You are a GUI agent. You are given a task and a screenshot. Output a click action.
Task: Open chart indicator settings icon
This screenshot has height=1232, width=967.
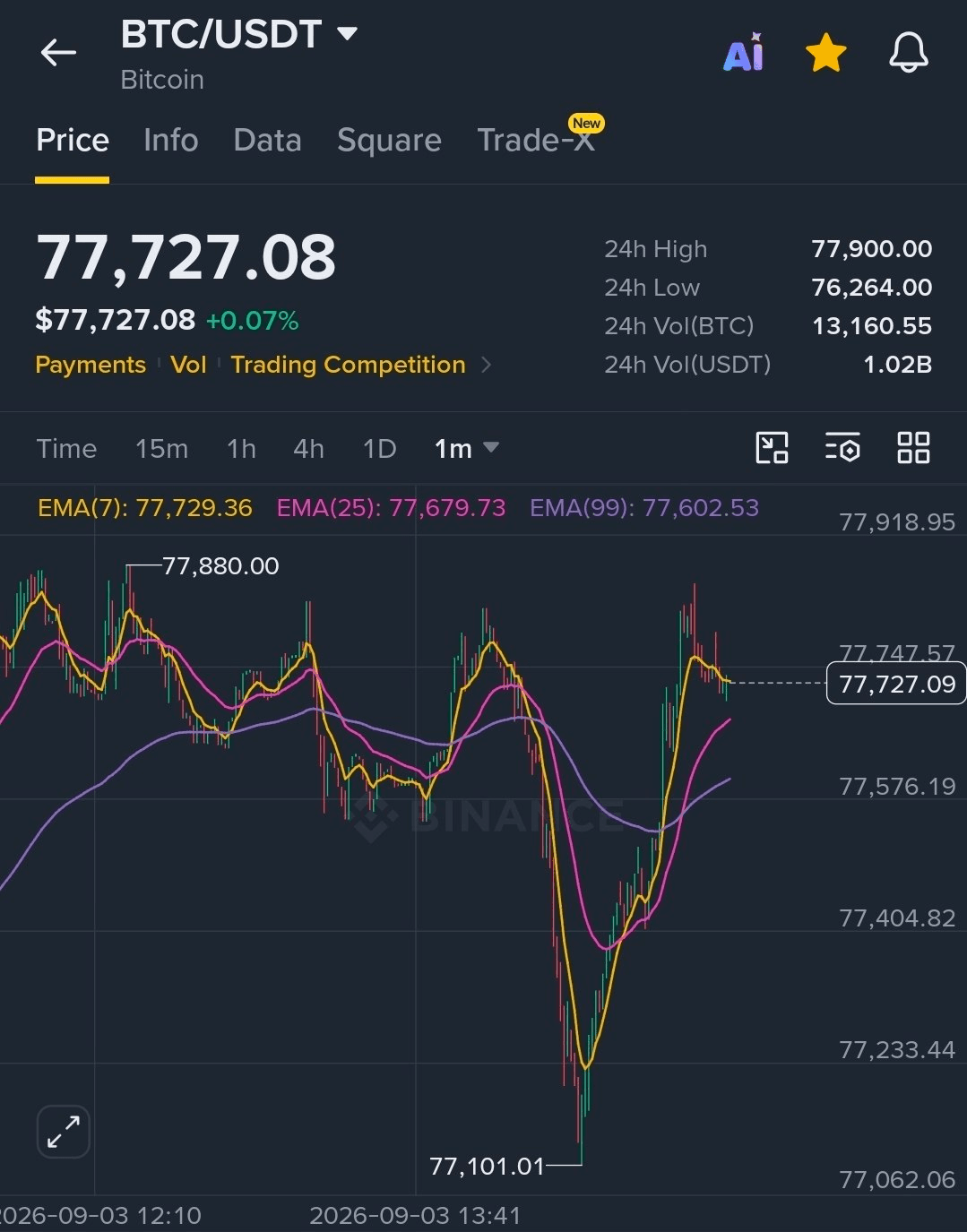(842, 447)
